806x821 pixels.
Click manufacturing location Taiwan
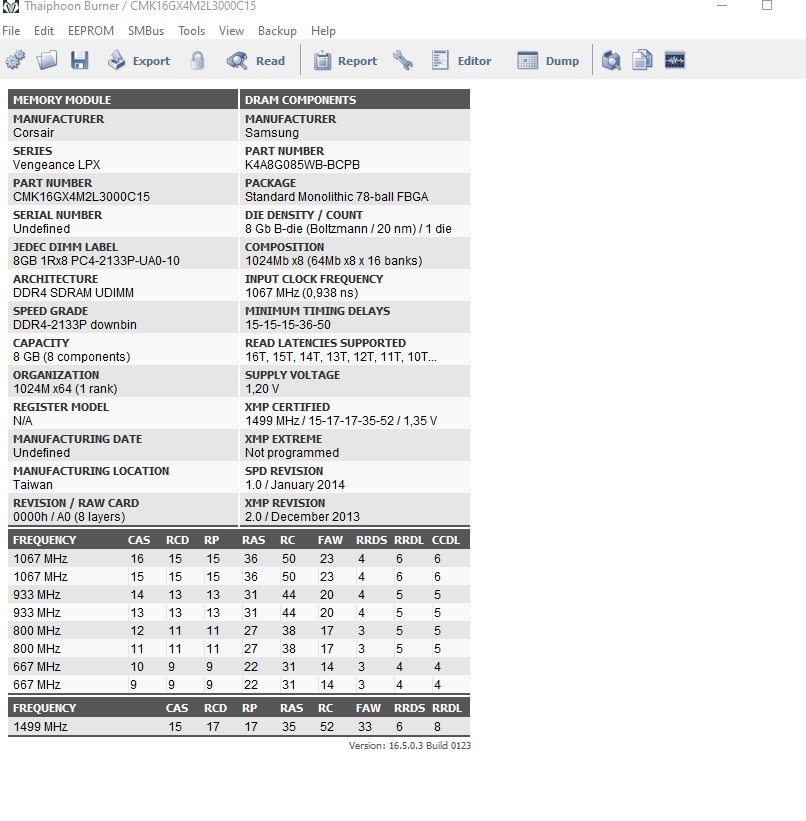[32, 485]
